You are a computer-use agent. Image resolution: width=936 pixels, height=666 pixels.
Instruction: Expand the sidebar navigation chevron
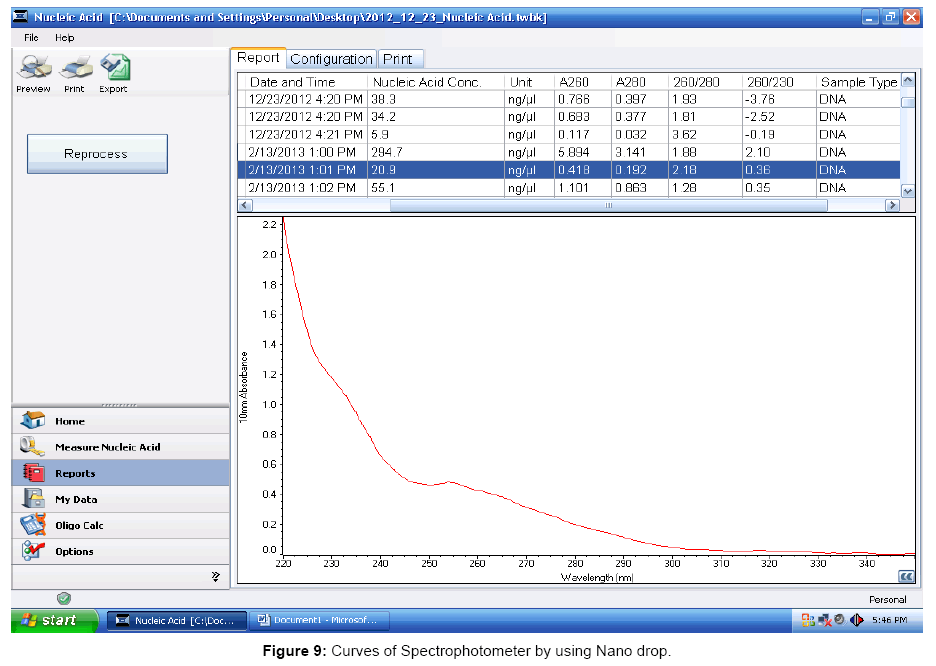[x=215, y=576]
